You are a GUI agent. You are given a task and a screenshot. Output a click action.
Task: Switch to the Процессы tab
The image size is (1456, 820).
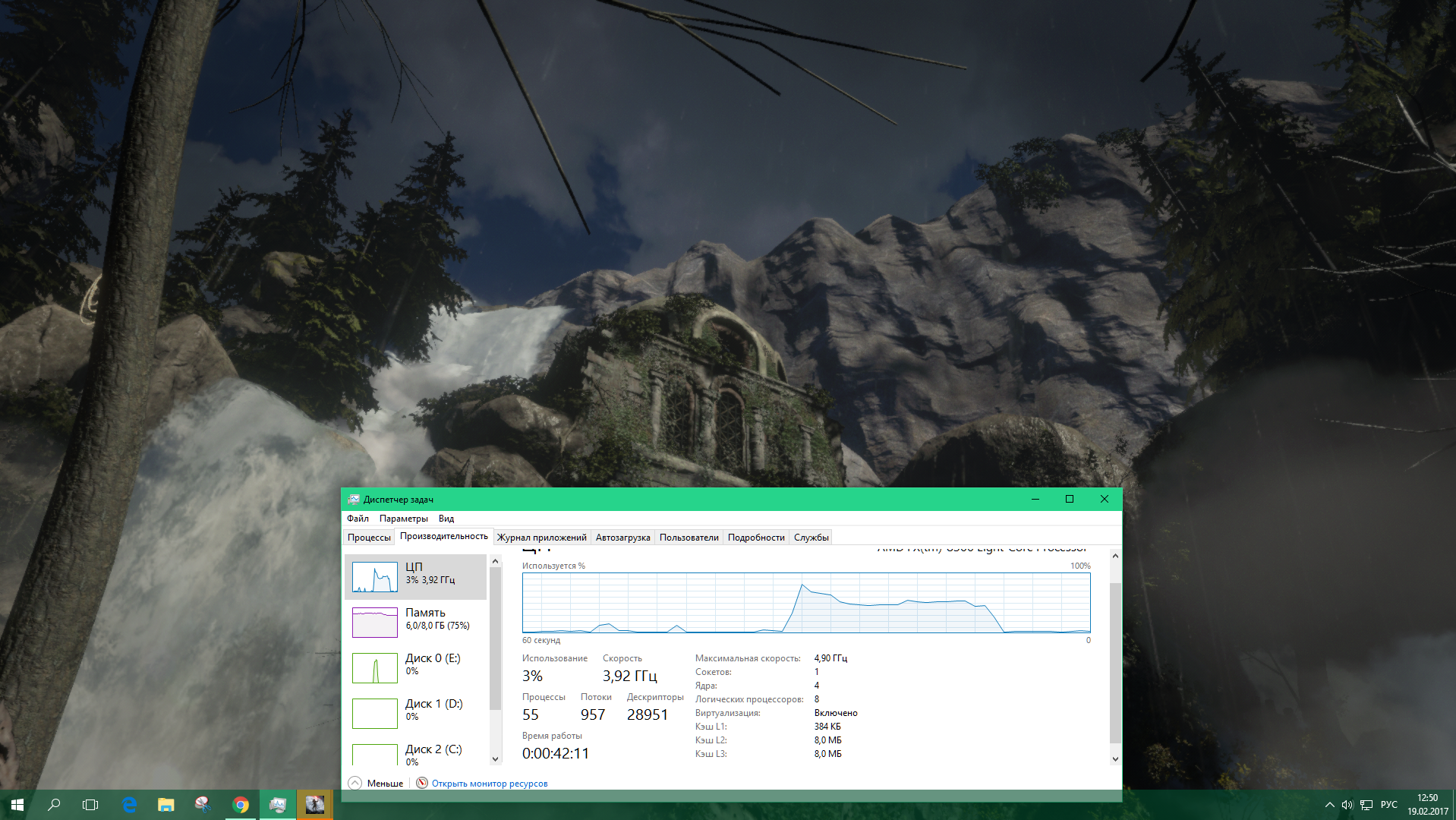369,538
